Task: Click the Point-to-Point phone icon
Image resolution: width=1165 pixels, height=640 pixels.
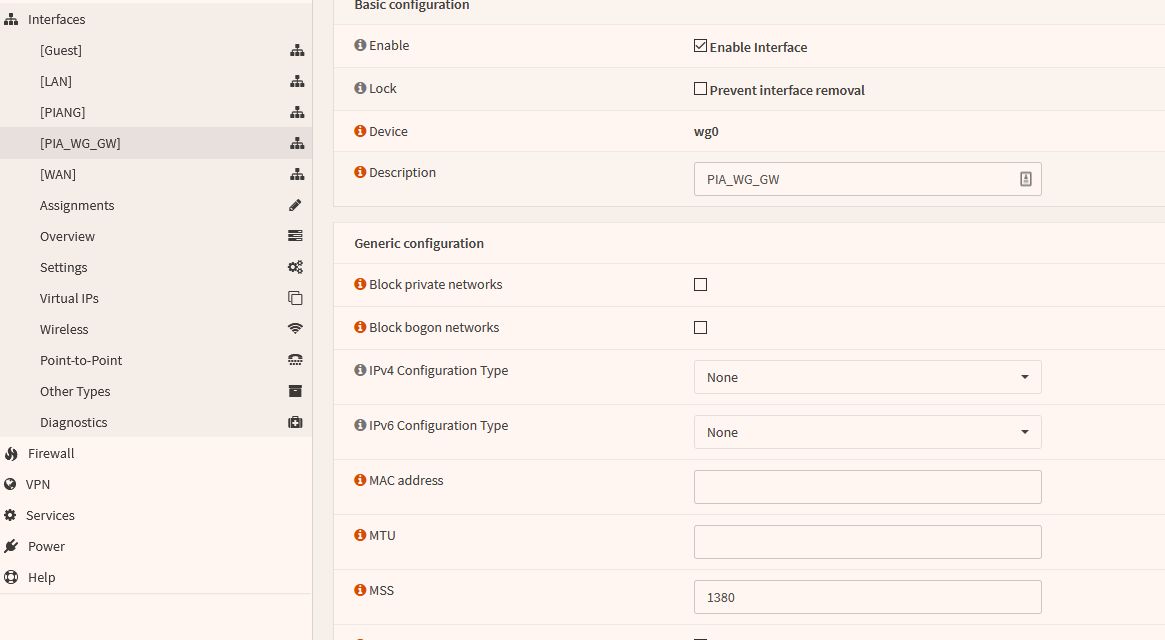Action: [x=295, y=360]
